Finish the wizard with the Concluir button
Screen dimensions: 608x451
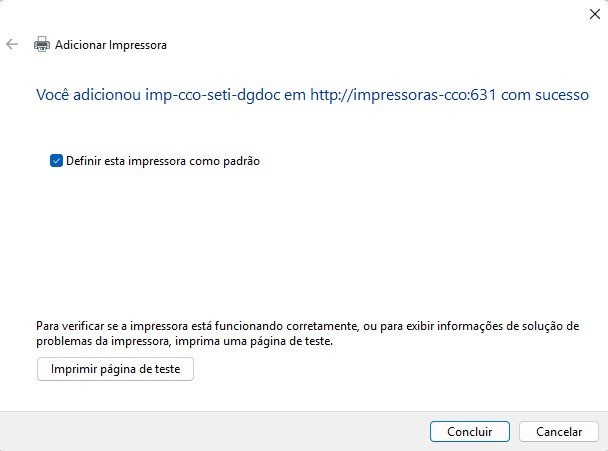(x=470, y=432)
